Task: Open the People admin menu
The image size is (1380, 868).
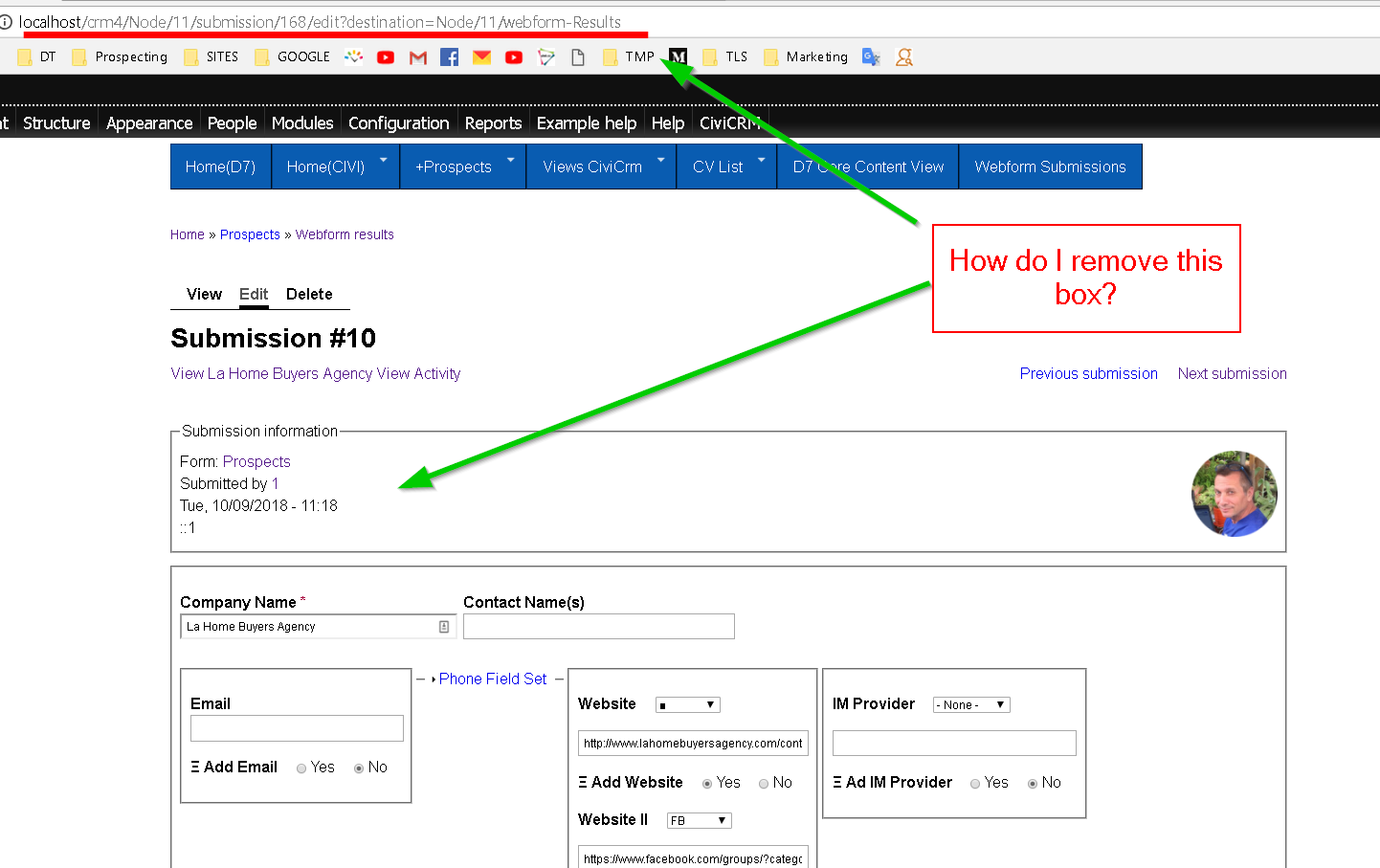Action: pyautogui.click(x=233, y=123)
